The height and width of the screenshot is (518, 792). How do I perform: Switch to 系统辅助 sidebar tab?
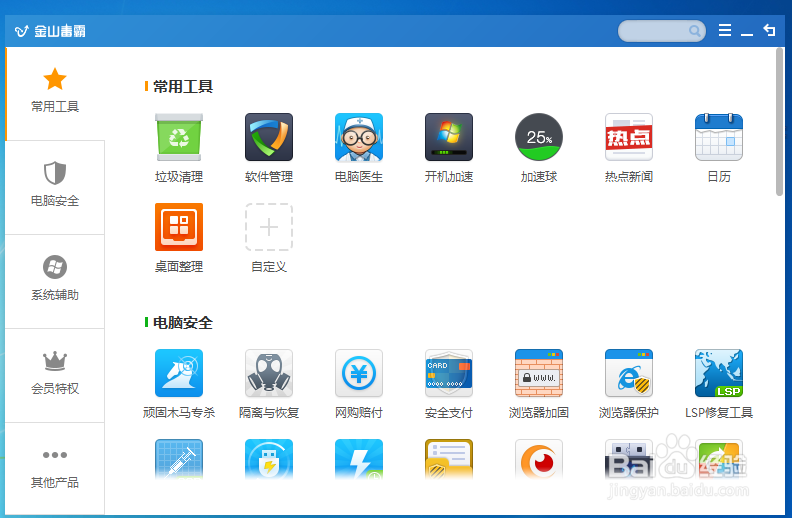coord(55,281)
